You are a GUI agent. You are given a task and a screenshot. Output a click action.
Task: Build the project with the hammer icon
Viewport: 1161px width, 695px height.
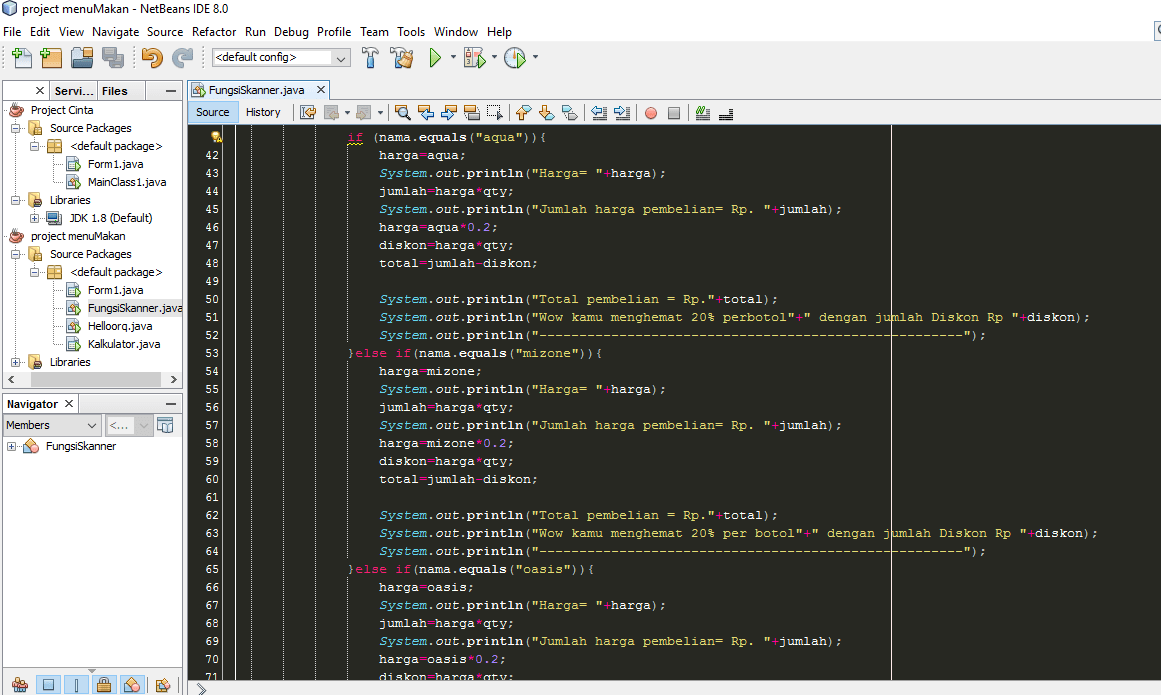pyautogui.click(x=370, y=58)
